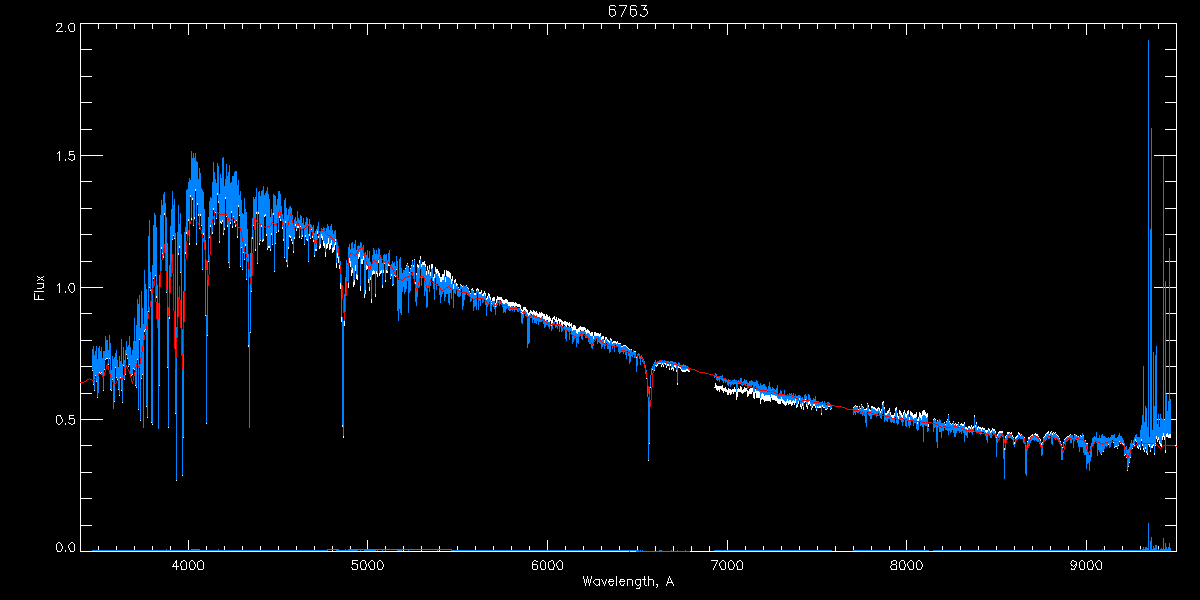Click the 1.5 y-axis tick label

[x=63, y=156]
